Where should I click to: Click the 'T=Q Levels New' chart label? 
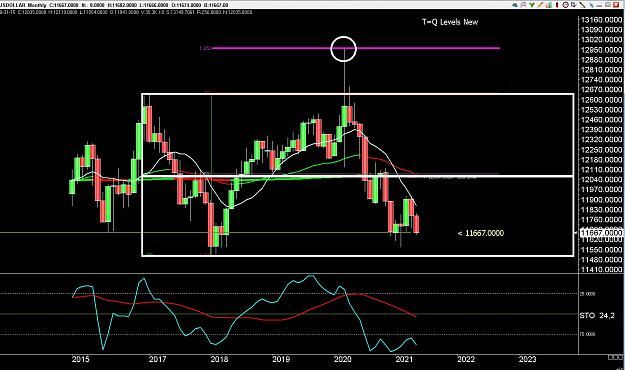click(x=450, y=22)
